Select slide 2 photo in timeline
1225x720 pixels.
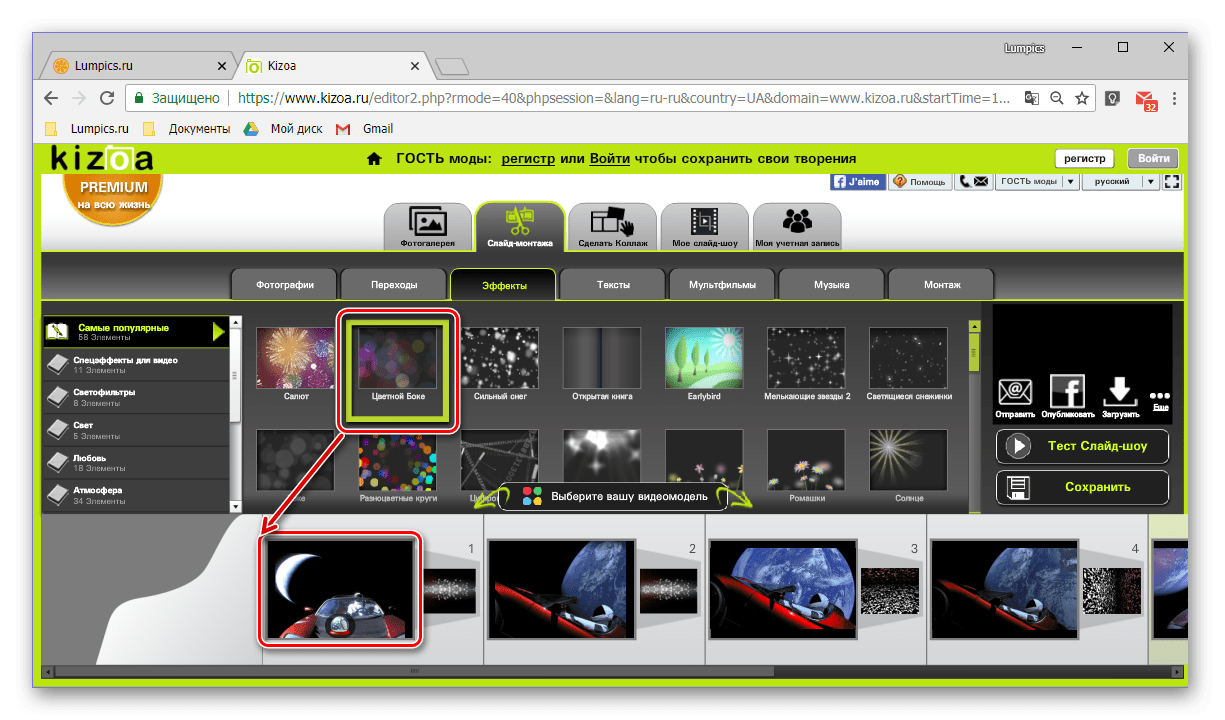pyautogui.click(x=561, y=590)
